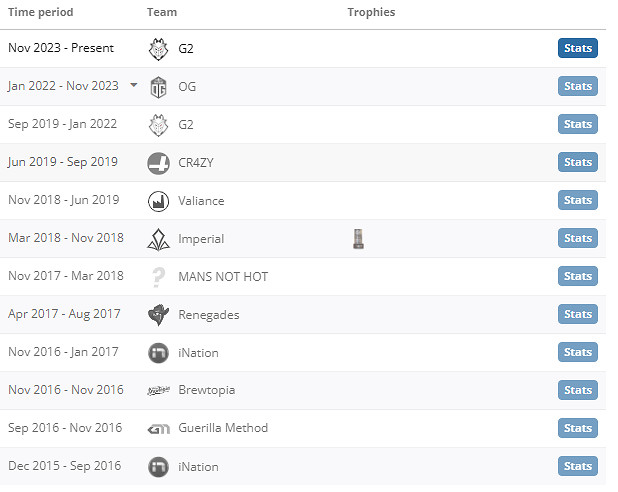
Task: Click the Renegades team logo
Action: [x=158, y=314]
